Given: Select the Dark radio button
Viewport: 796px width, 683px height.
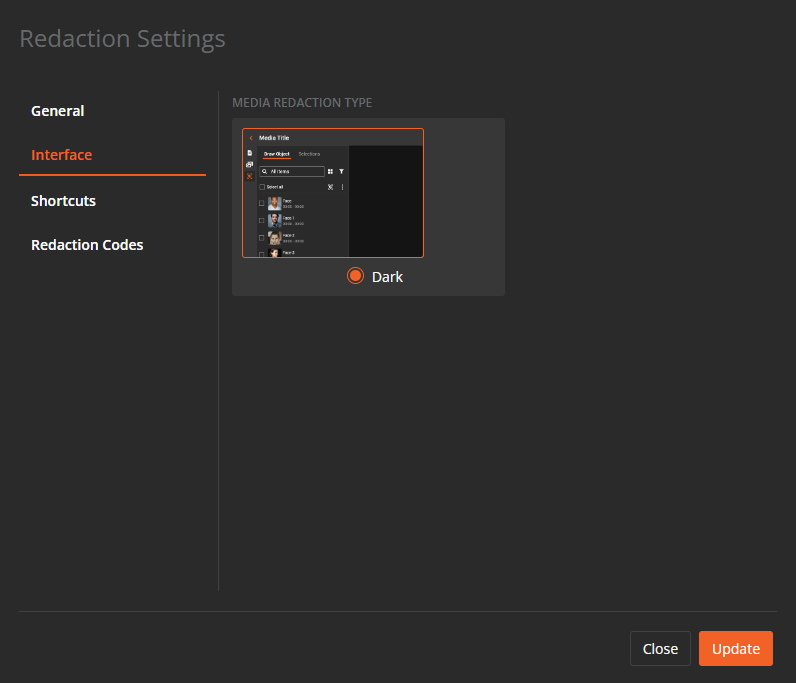Looking at the screenshot, I should pyautogui.click(x=355, y=276).
